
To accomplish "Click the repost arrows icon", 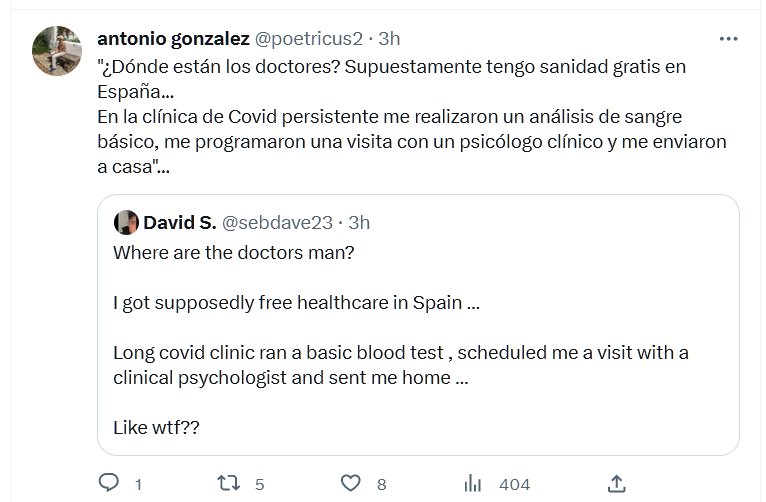I will [x=229, y=483].
